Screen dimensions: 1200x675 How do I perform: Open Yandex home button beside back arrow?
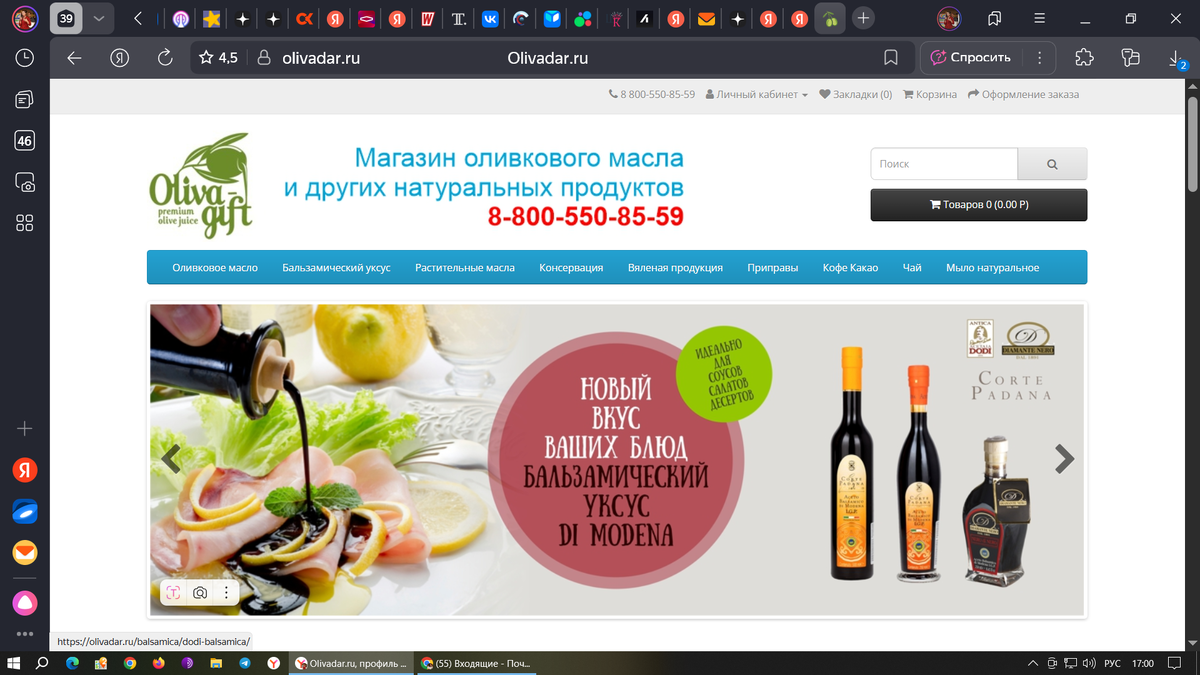(120, 58)
